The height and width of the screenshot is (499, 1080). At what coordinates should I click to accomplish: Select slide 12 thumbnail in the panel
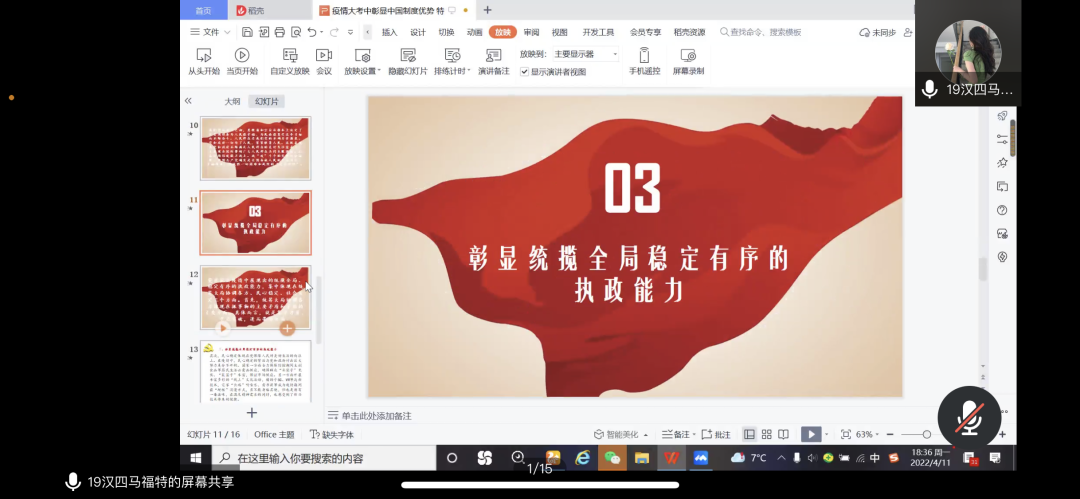click(x=255, y=297)
